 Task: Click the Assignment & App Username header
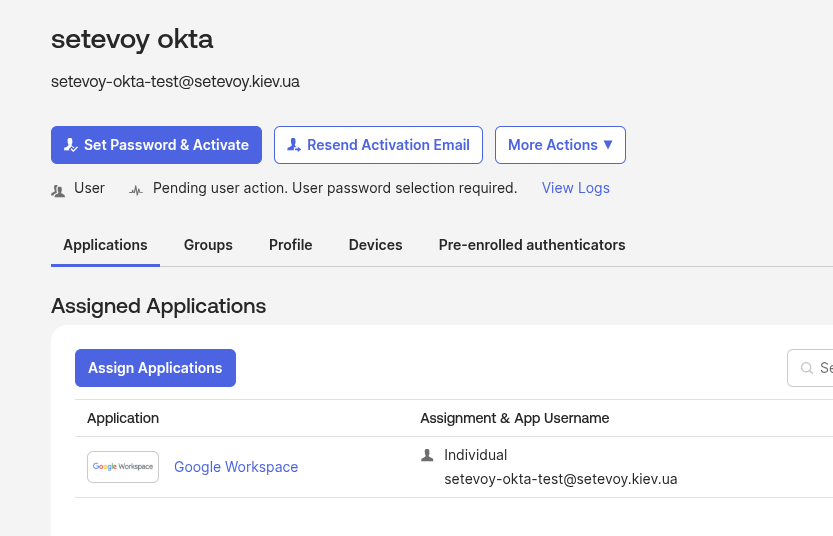tap(514, 418)
